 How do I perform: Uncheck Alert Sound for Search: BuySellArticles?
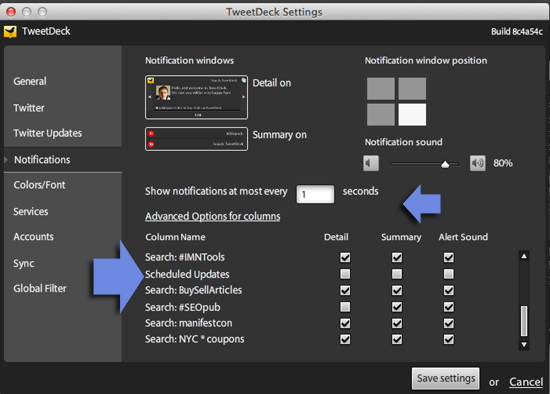[x=449, y=290]
